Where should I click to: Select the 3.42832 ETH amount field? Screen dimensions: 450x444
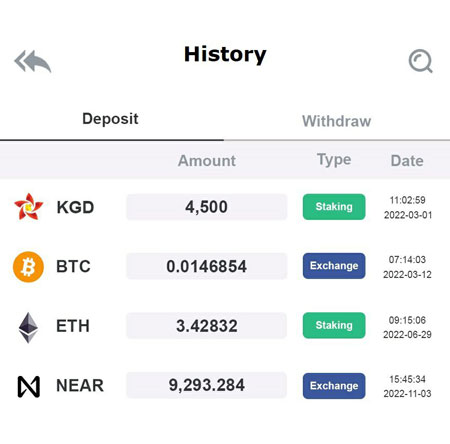[206, 326]
